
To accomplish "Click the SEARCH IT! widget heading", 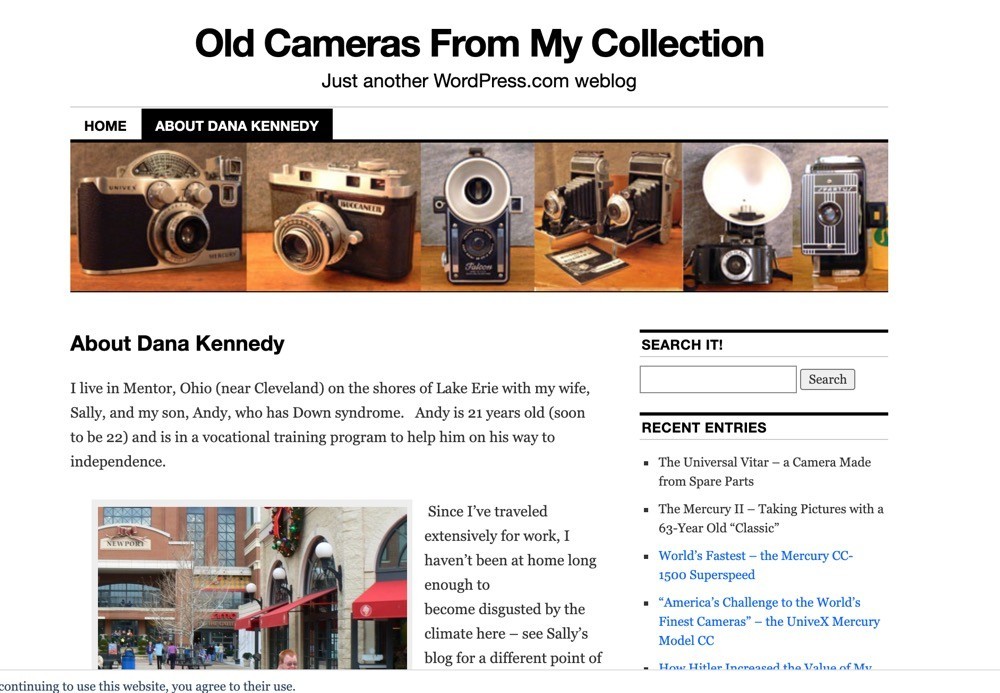I will click(682, 345).
